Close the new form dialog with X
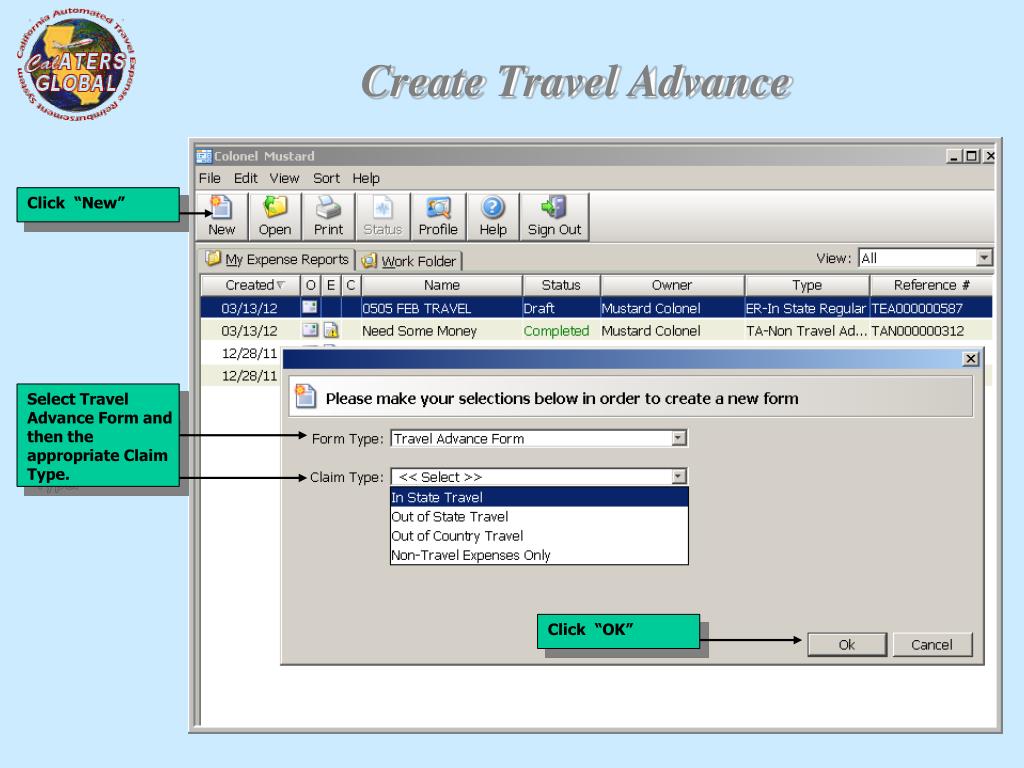The image size is (1024, 768). pyautogui.click(x=970, y=359)
